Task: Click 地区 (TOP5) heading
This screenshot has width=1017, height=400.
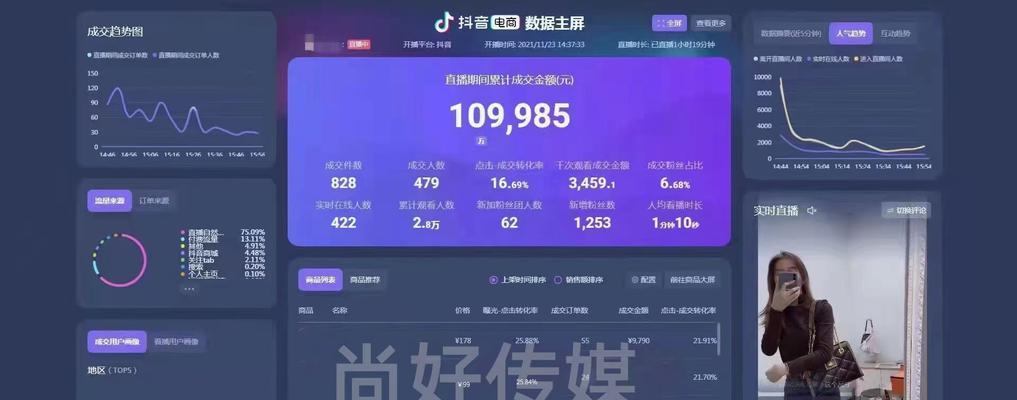Action: tap(112, 370)
